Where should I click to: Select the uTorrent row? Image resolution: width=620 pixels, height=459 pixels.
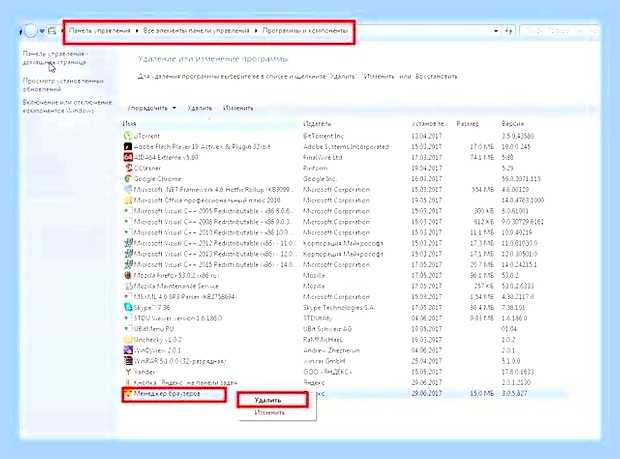tap(346, 136)
